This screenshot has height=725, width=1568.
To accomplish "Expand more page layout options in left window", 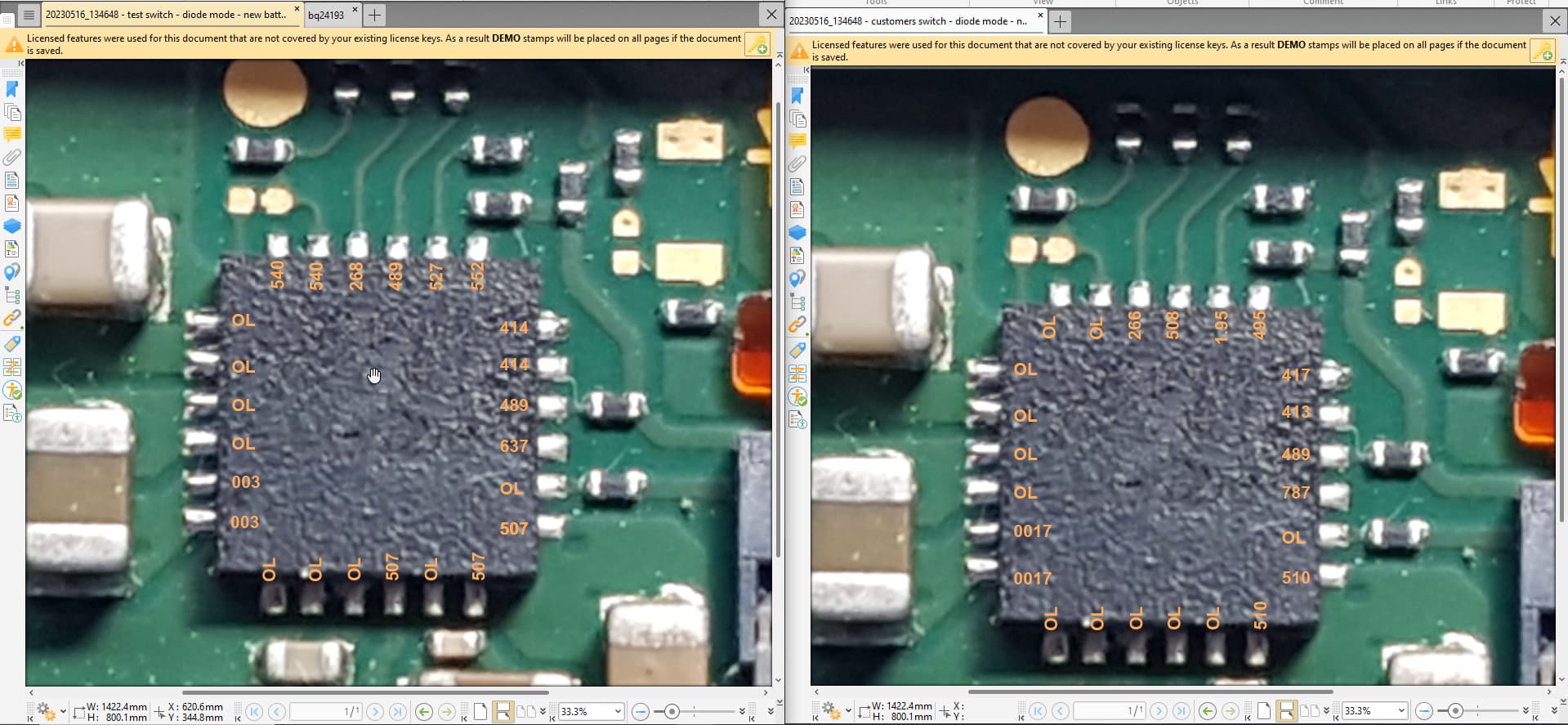I will [543, 712].
